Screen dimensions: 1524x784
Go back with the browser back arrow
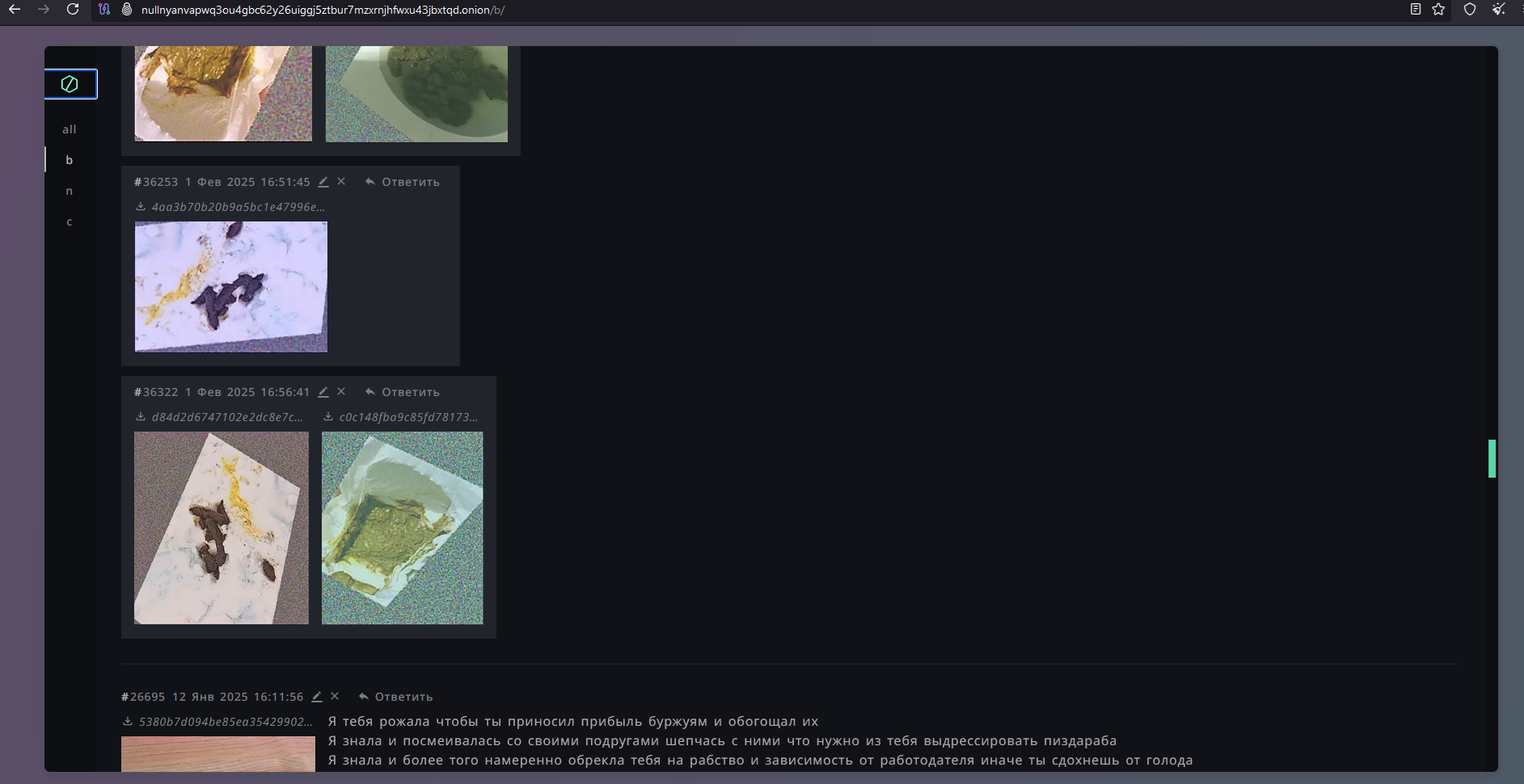15,10
